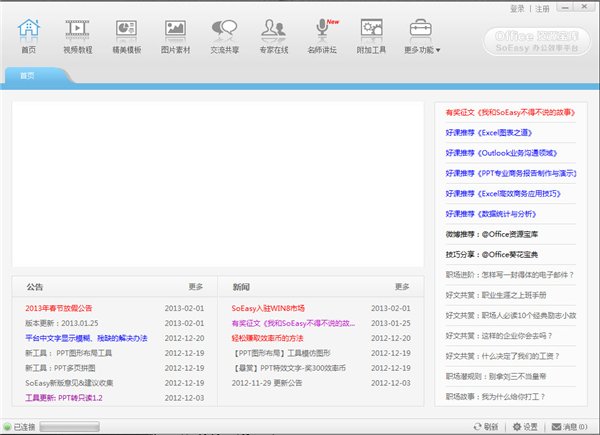
Task: Expand the 更多功能 dropdown menu
Action: tap(422, 30)
